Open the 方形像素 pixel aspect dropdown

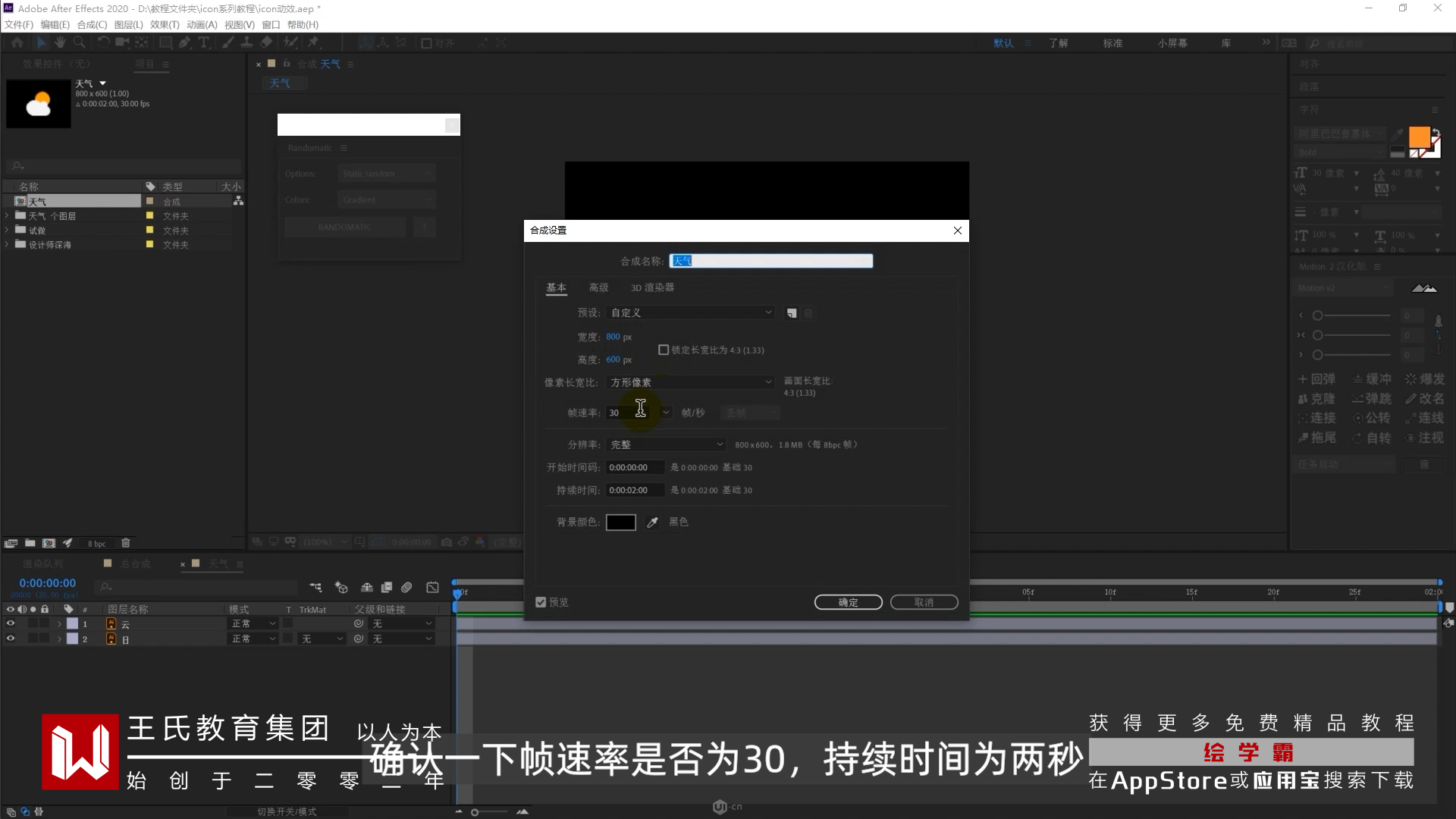(x=690, y=383)
